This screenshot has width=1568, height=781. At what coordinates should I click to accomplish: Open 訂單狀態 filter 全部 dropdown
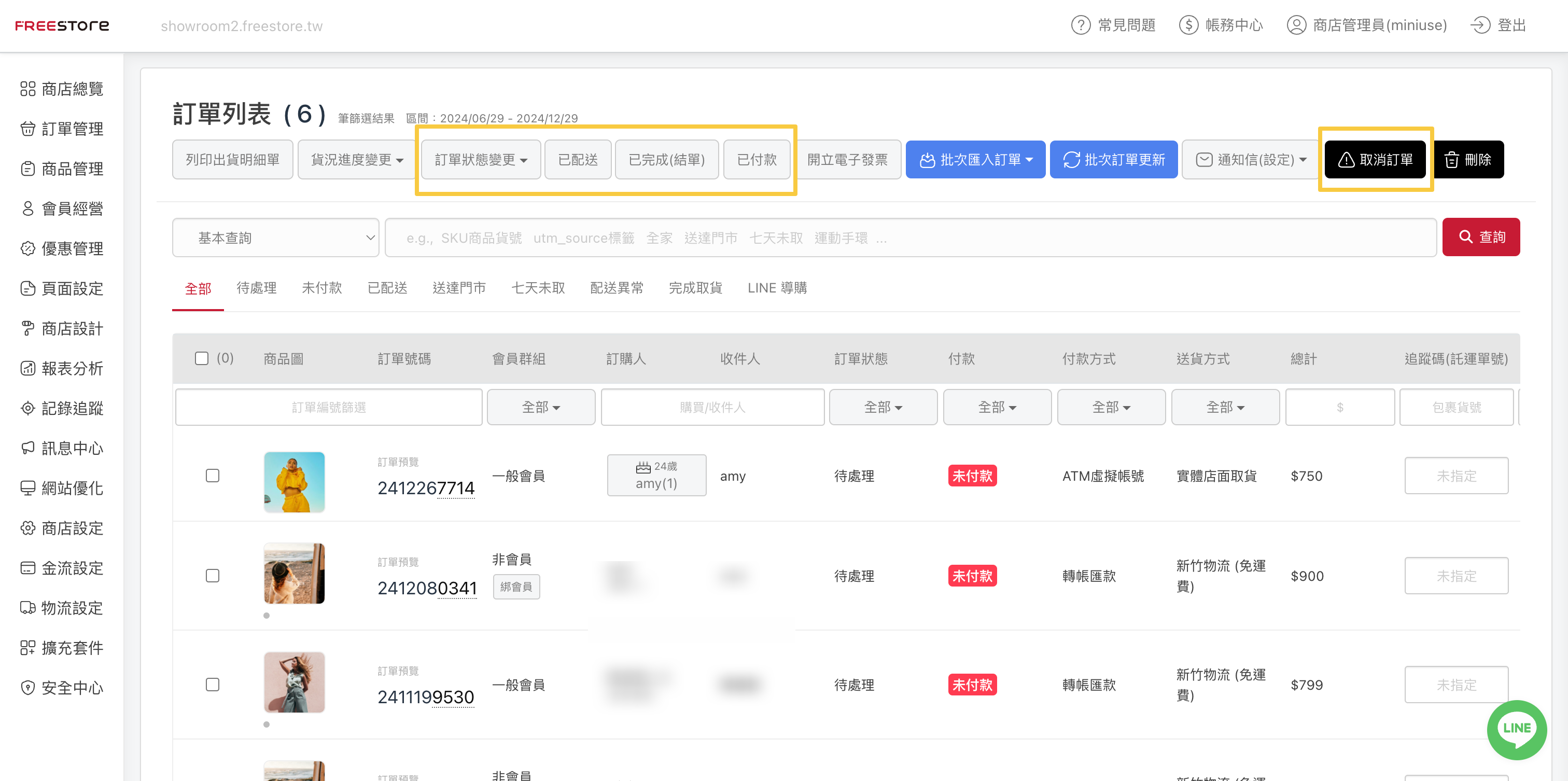click(883, 407)
